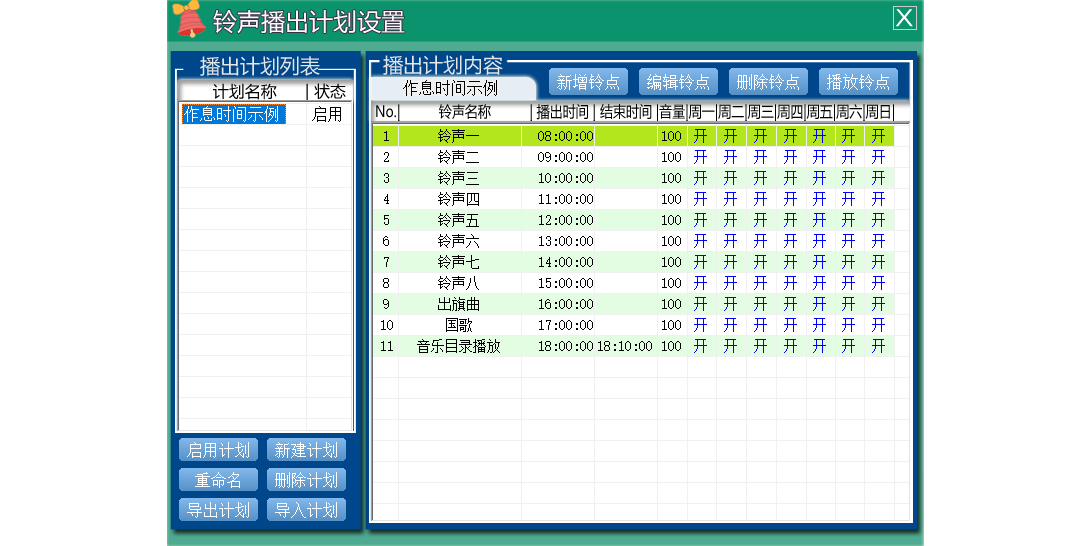Screen dimensions: 1092x546
Task: Click the 导入计划 button
Action: [306, 510]
